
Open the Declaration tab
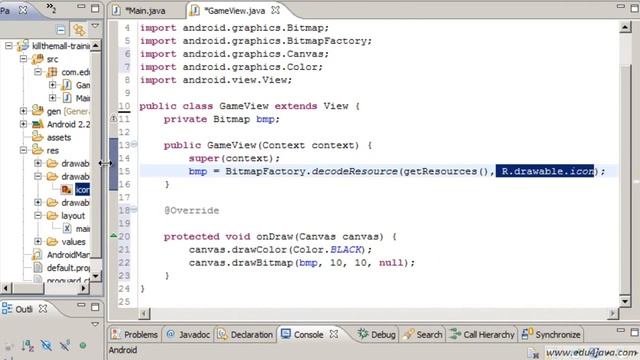point(246,335)
